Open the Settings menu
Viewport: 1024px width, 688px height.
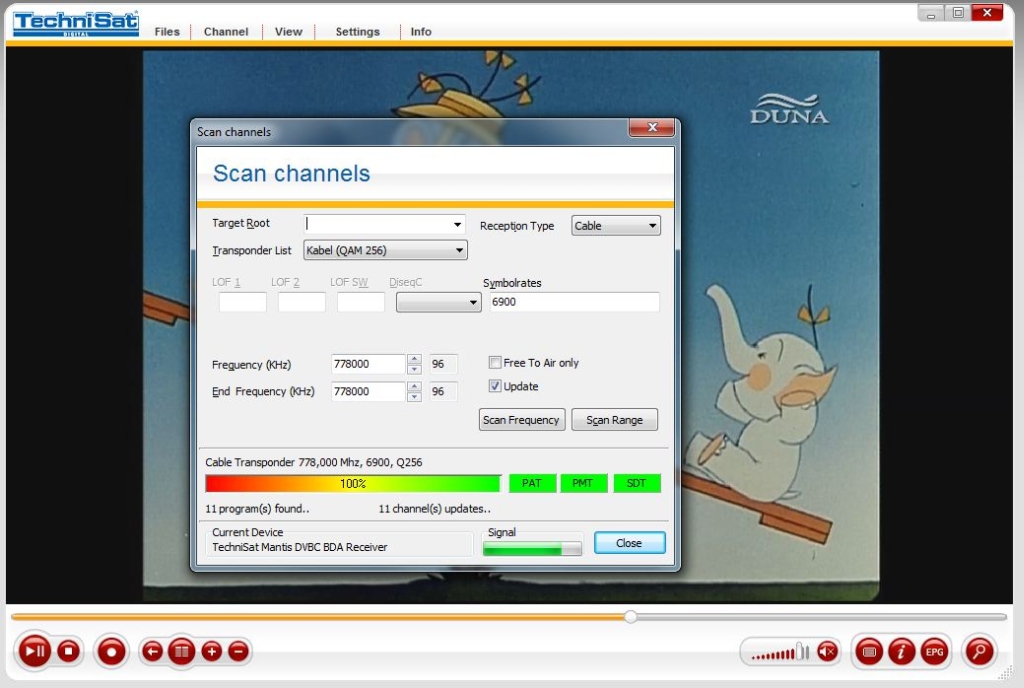point(357,31)
